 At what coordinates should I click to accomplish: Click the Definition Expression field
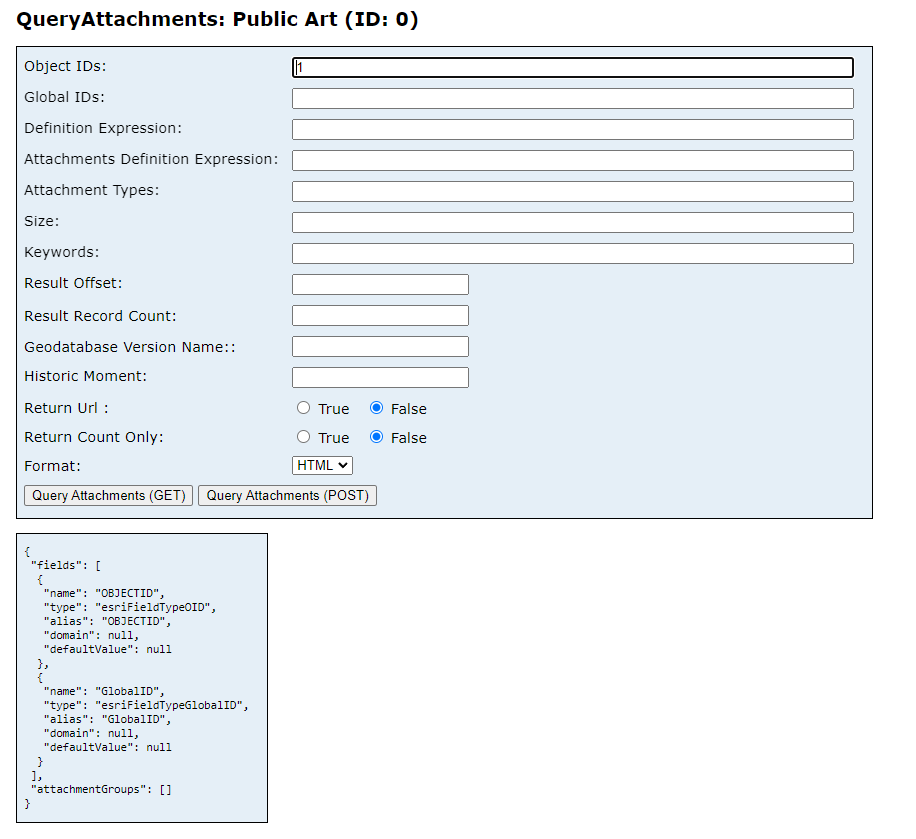572,129
